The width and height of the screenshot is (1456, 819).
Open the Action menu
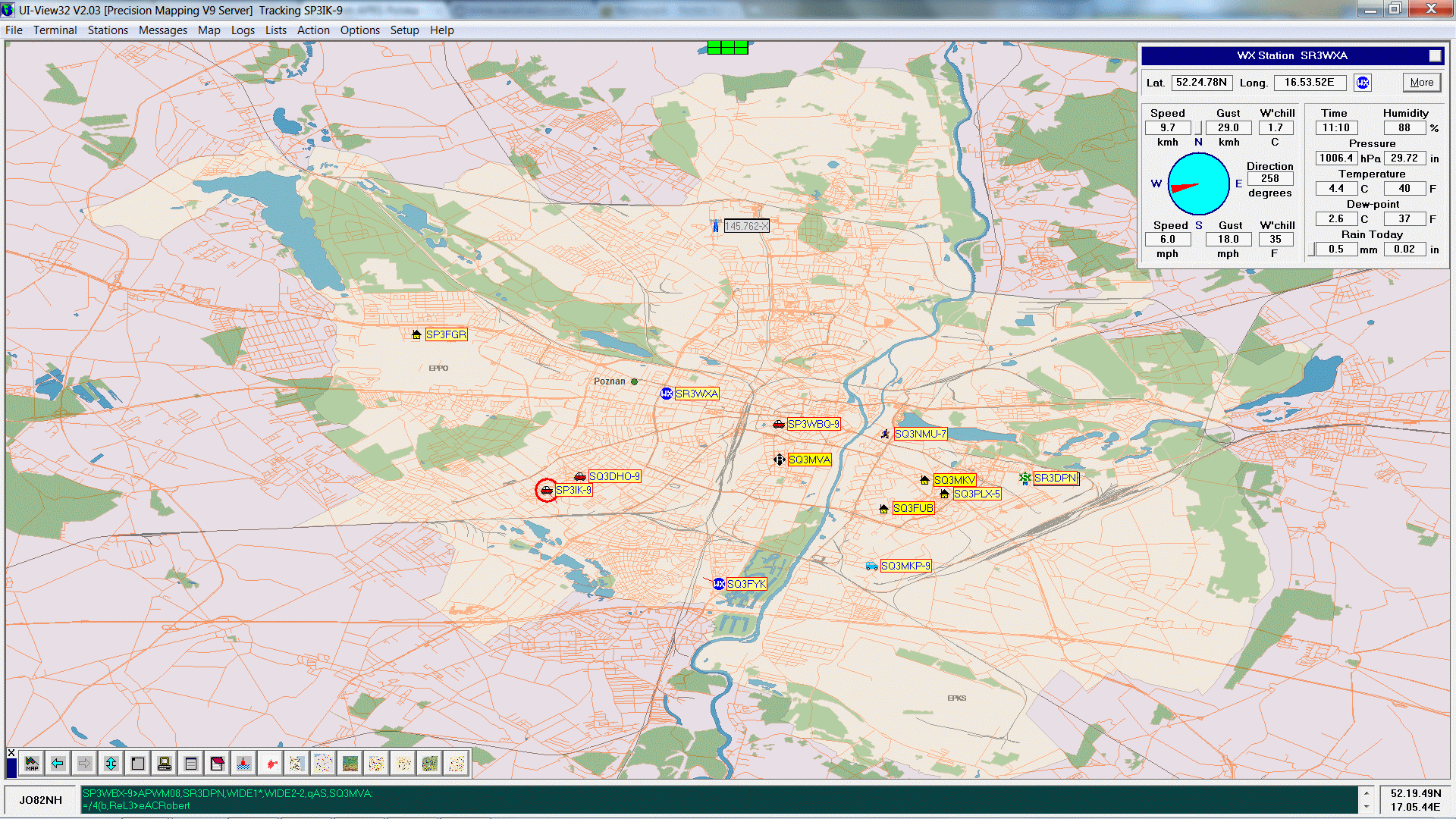313,30
